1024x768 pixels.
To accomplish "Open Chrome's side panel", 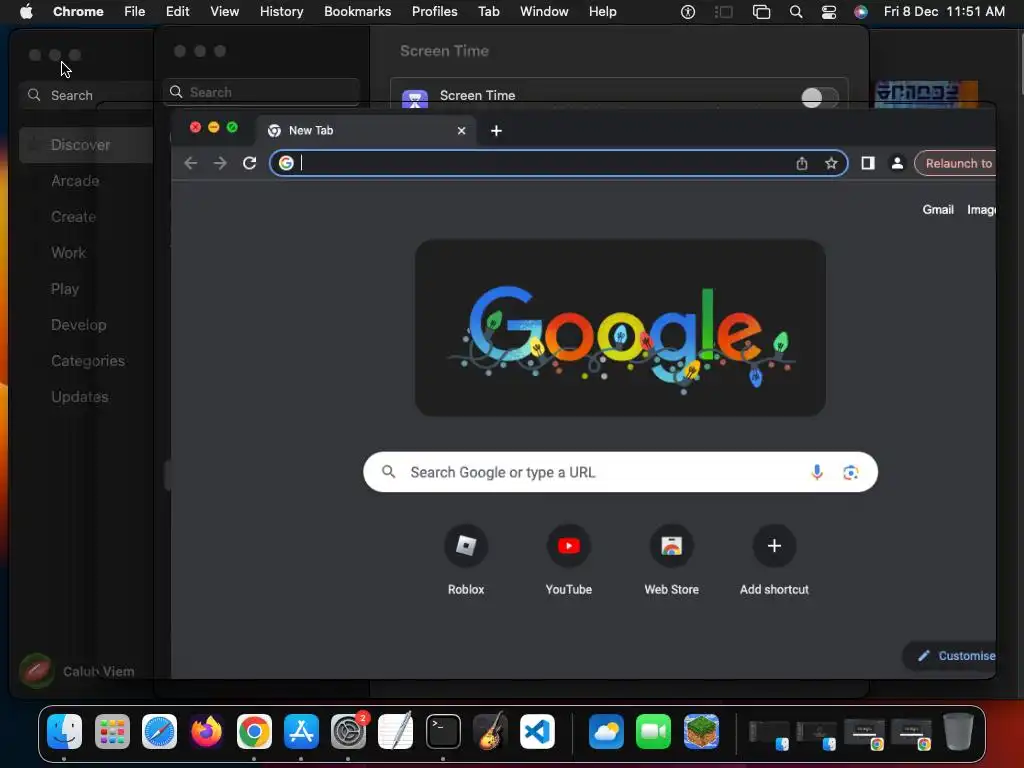I will (x=868, y=163).
